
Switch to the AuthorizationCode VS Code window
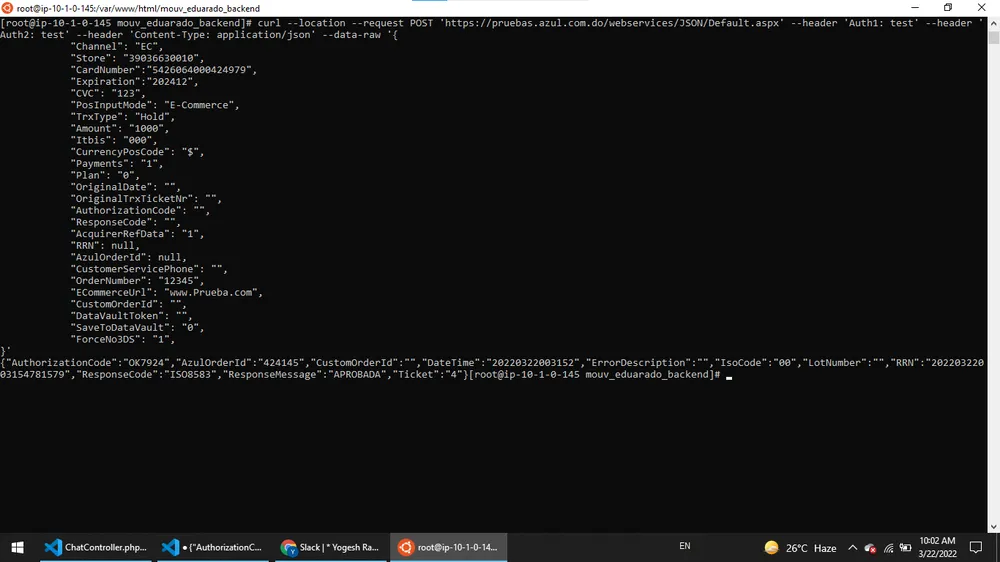(213, 547)
